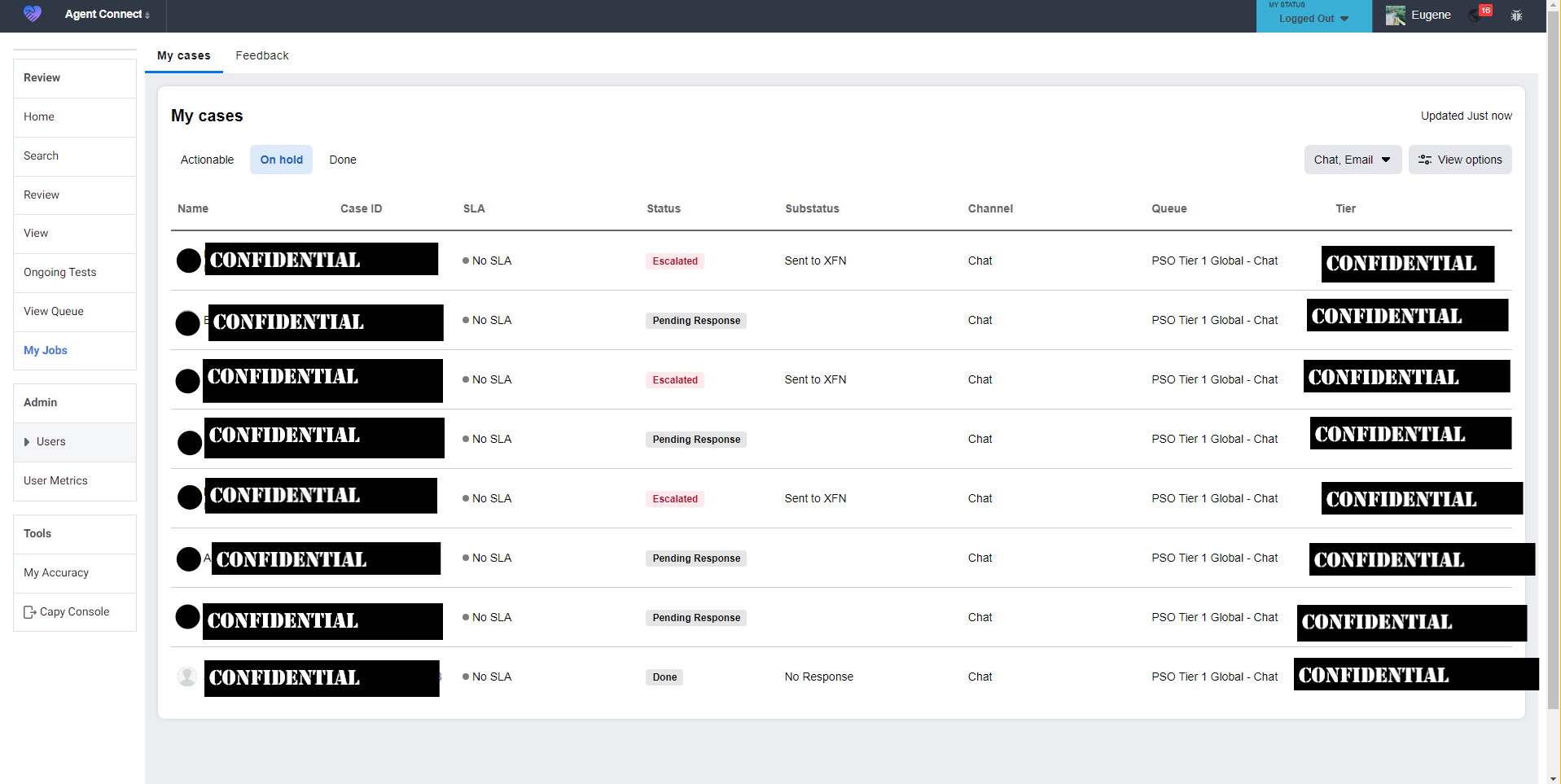Viewport: 1561px width, 784px height.
Task: Open View Queue in the sidebar
Action: [75, 311]
